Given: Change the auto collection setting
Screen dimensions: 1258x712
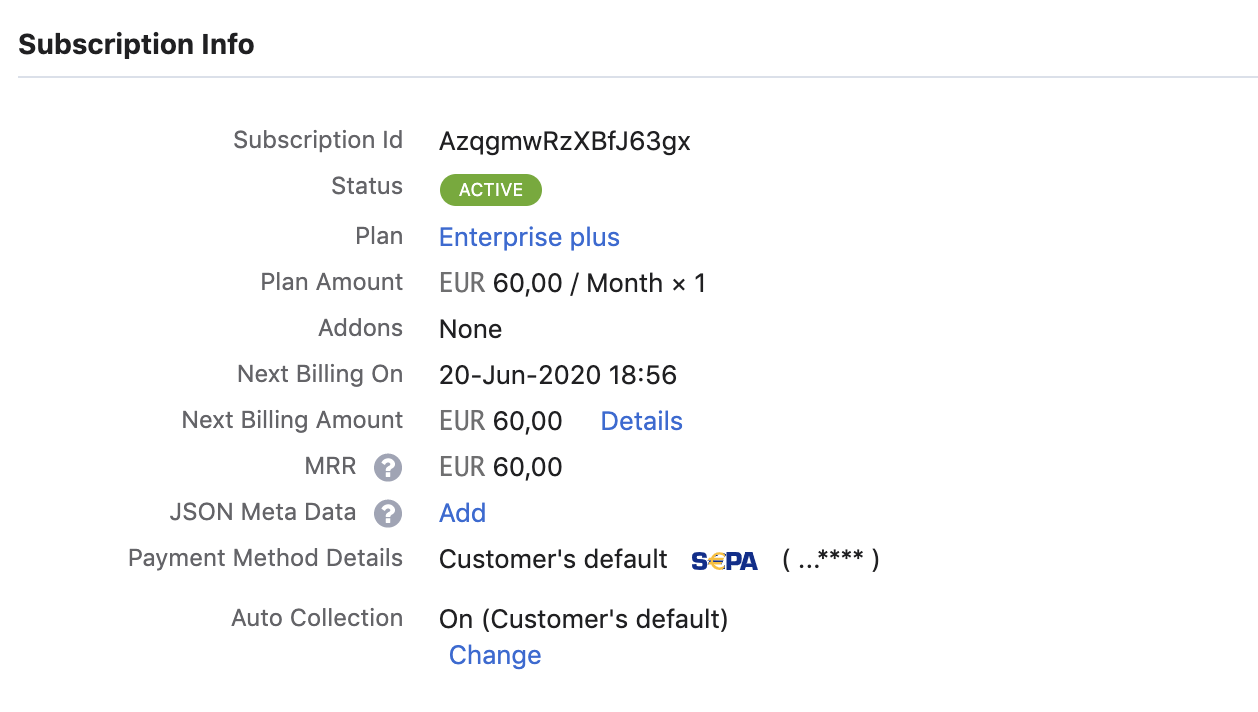Looking at the screenshot, I should point(495,655).
